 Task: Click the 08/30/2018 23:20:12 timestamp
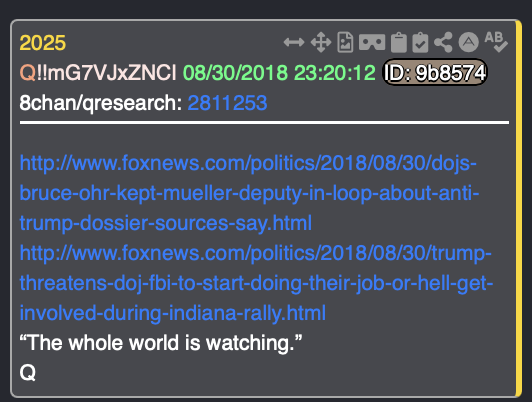[279, 73]
